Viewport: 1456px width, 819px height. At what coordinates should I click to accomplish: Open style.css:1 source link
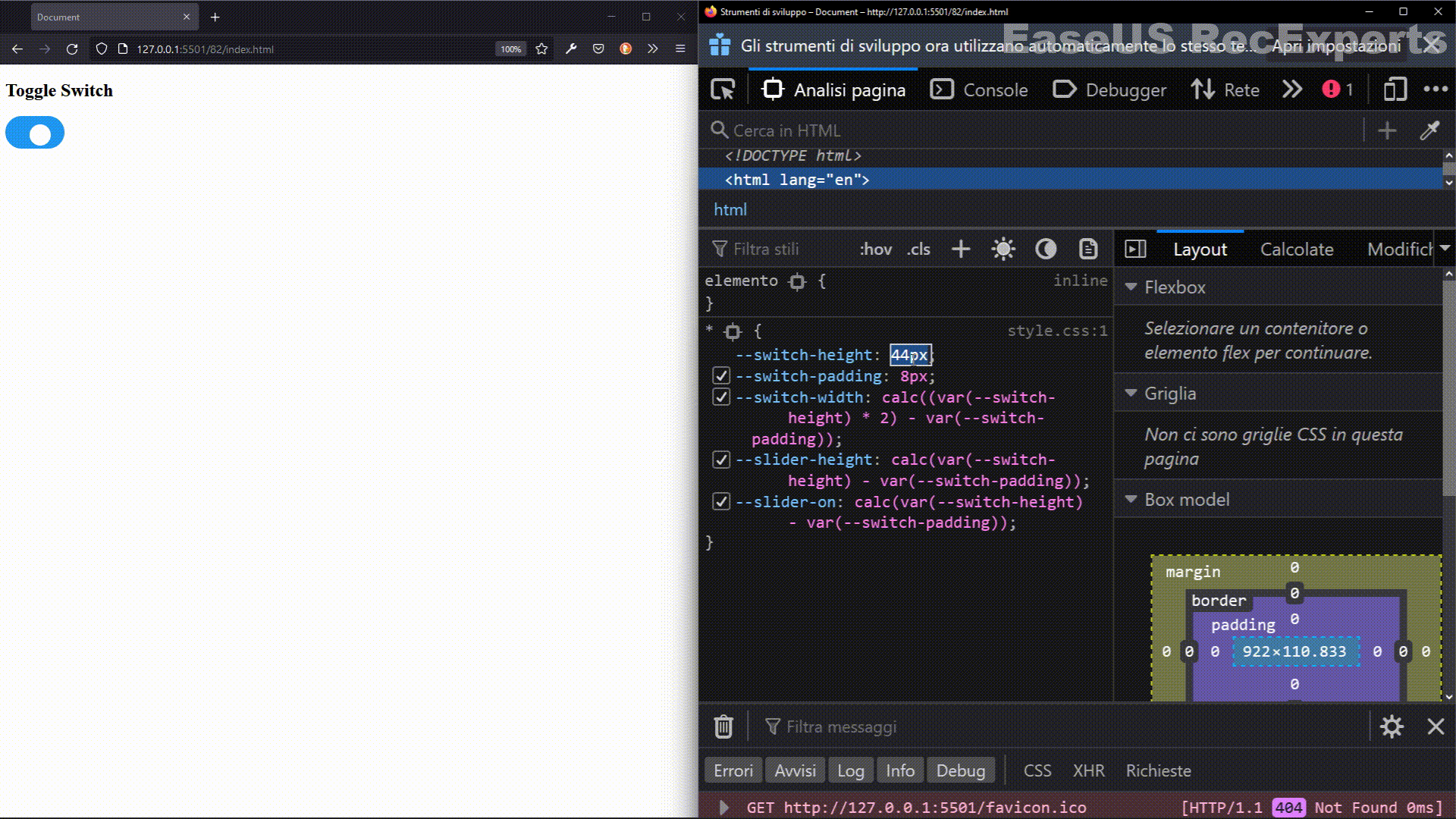(x=1057, y=331)
